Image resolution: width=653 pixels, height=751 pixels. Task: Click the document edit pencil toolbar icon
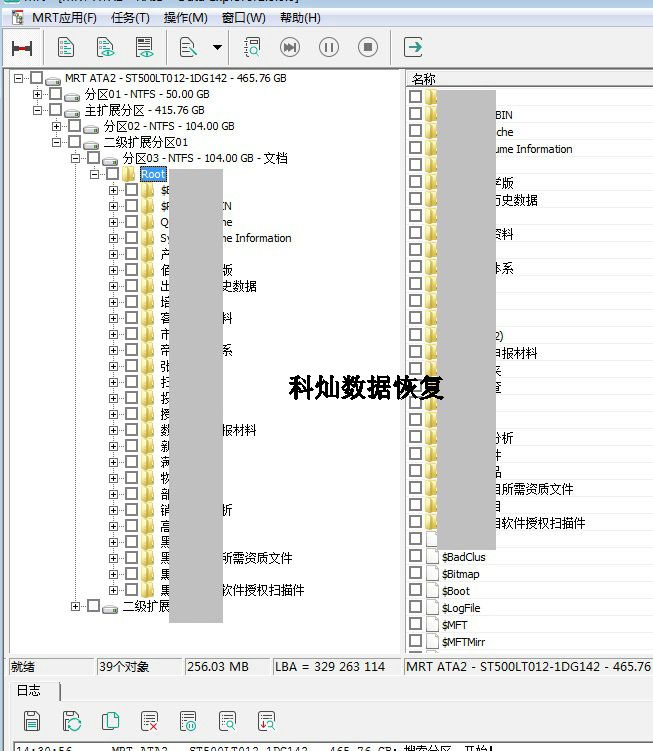188,47
